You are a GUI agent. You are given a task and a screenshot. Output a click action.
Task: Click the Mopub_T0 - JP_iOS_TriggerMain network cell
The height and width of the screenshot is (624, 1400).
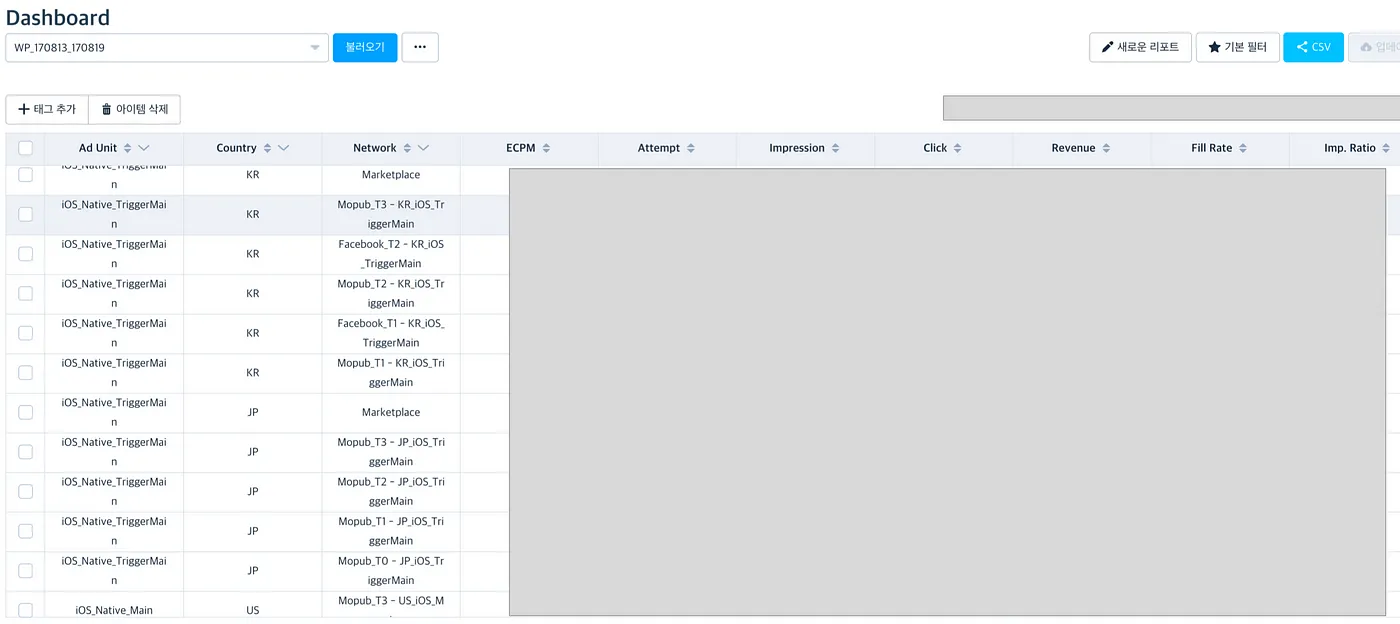click(x=391, y=571)
